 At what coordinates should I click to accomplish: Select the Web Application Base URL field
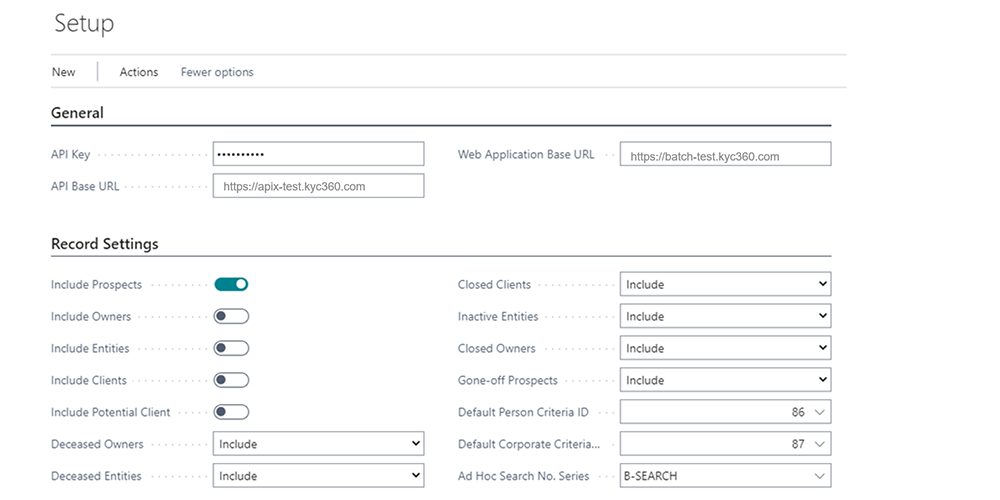pyautogui.click(x=725, y=156)
